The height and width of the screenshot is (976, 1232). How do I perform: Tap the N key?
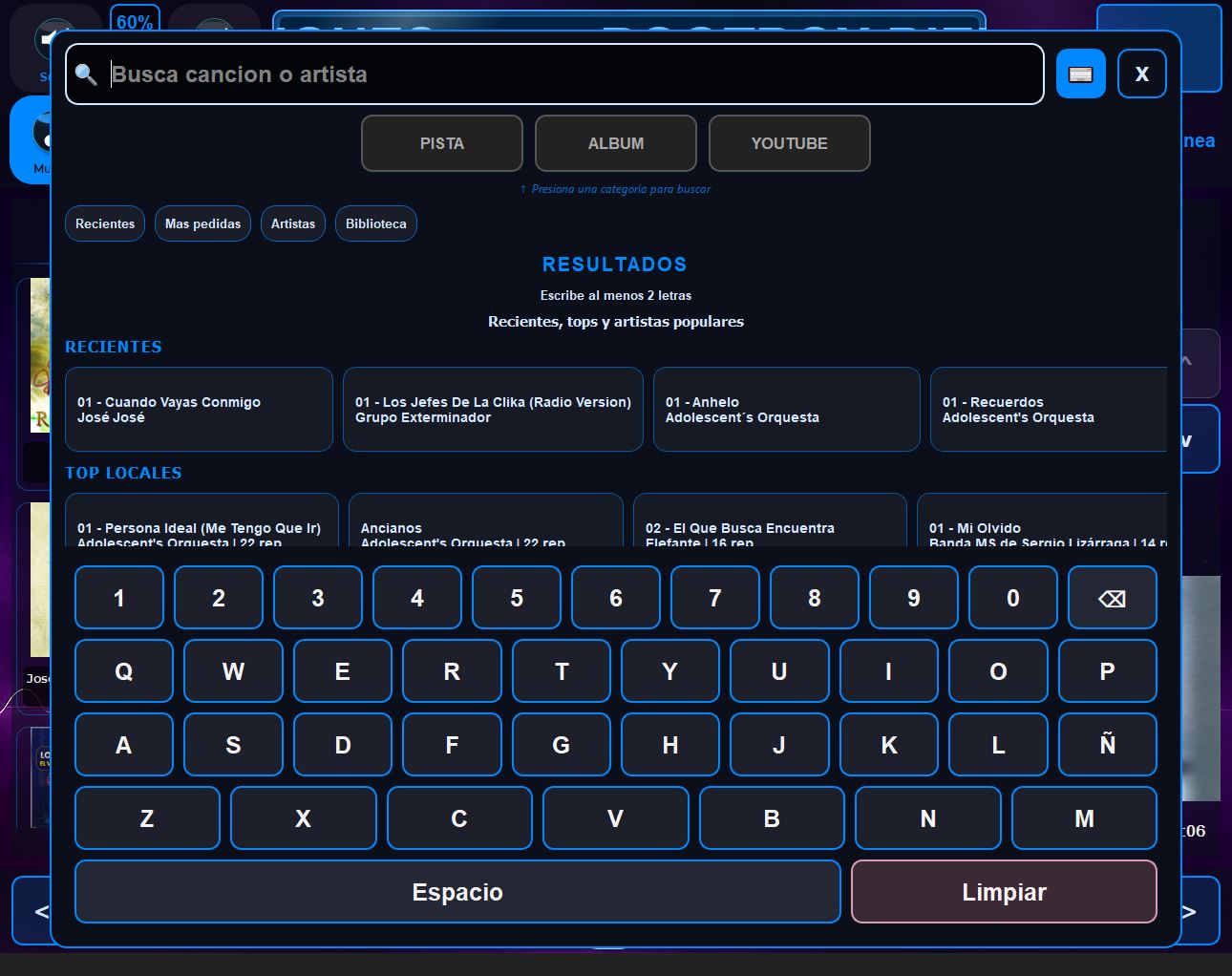(928, 818)
